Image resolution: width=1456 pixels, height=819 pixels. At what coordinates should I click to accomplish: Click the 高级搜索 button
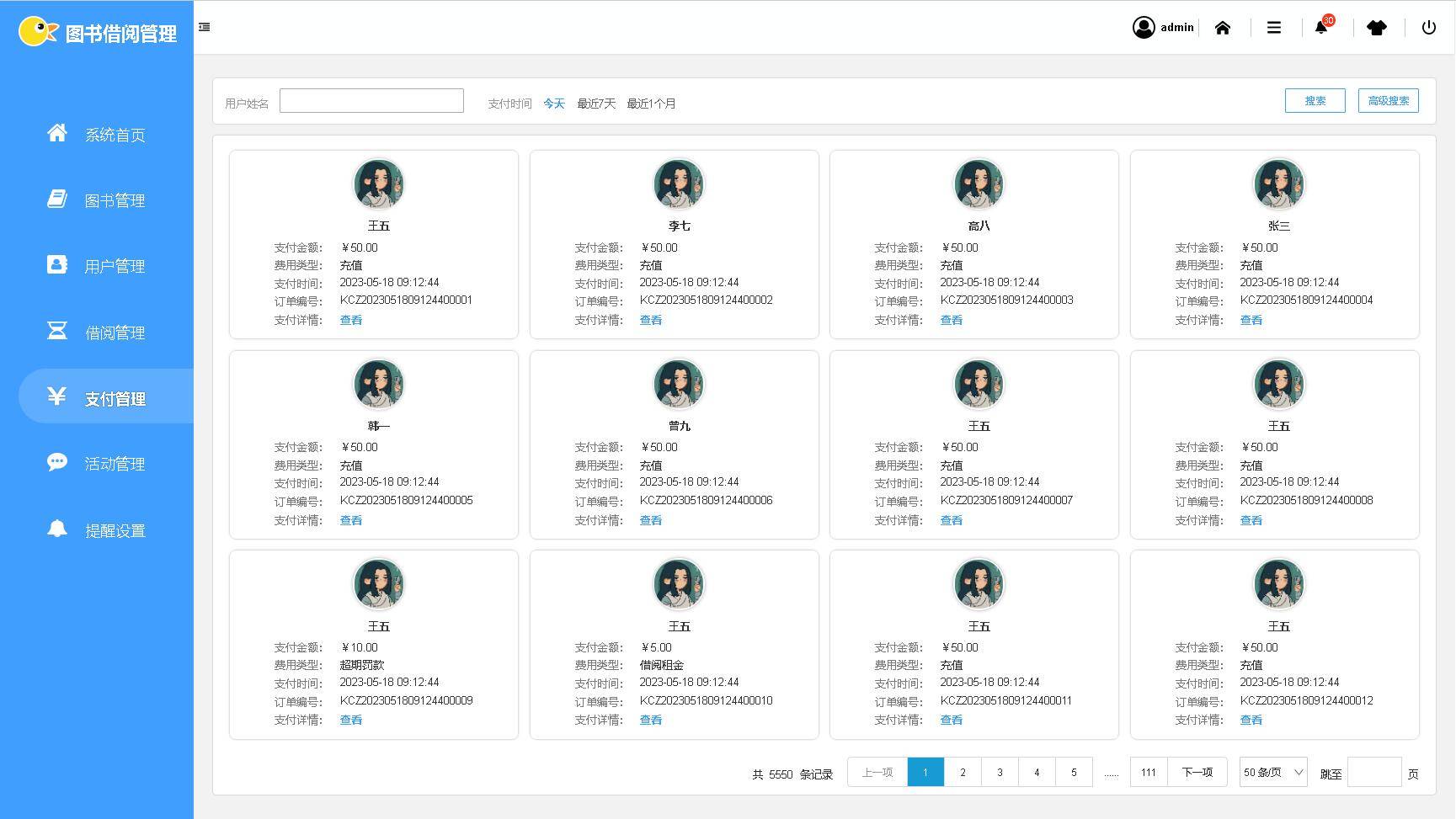point(1387,101)
